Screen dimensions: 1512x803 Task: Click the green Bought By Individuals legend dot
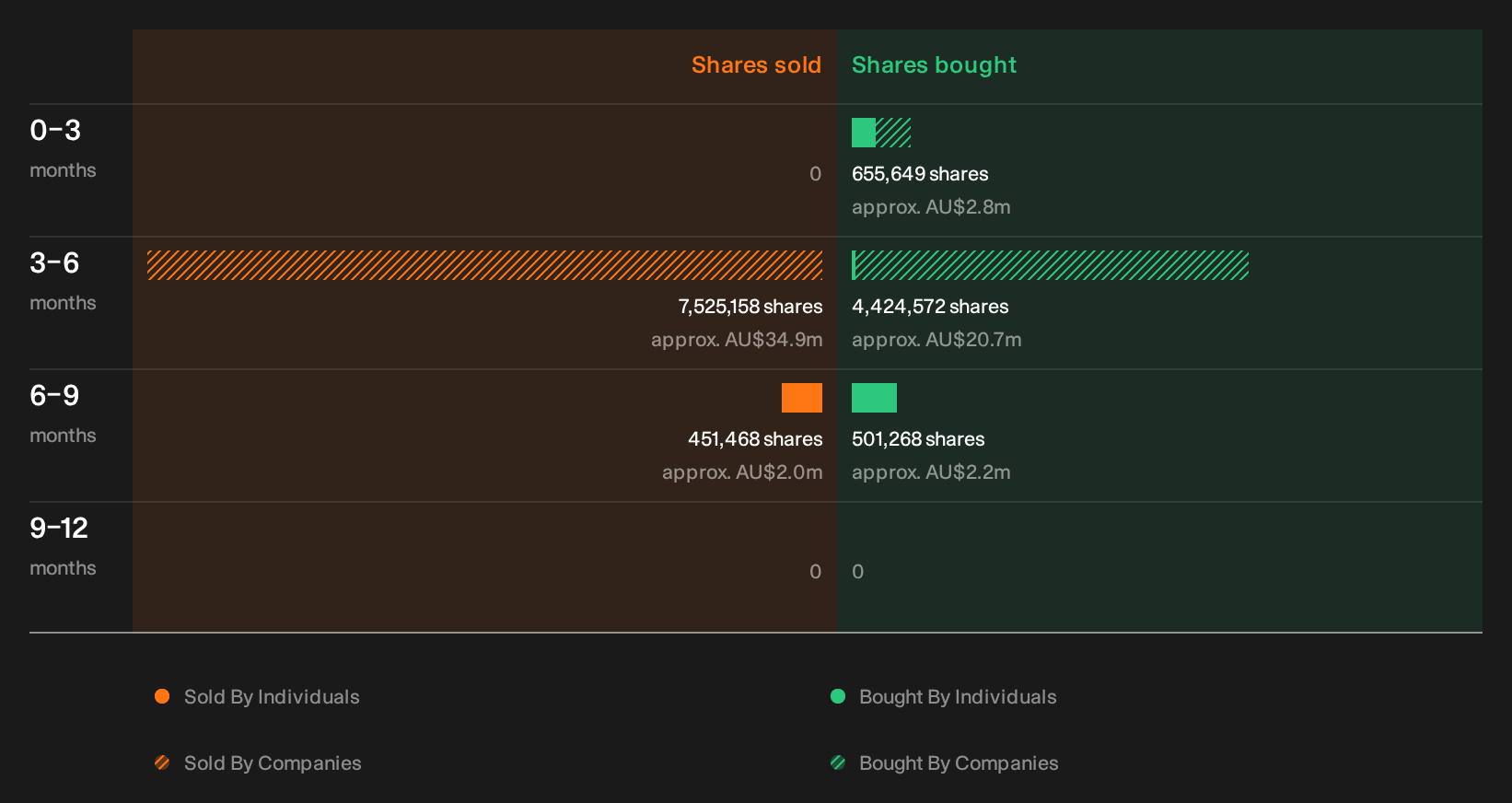[x=838, y=696]
